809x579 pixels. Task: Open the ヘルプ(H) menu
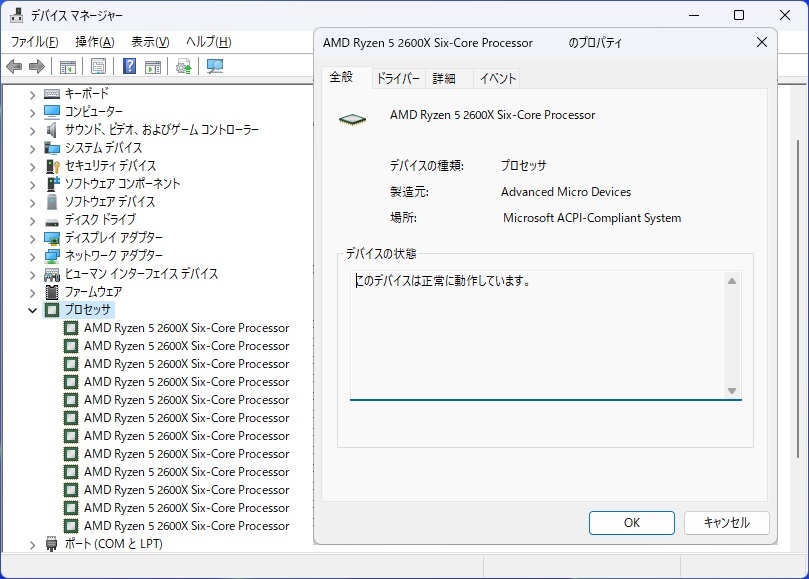point(208,42)
